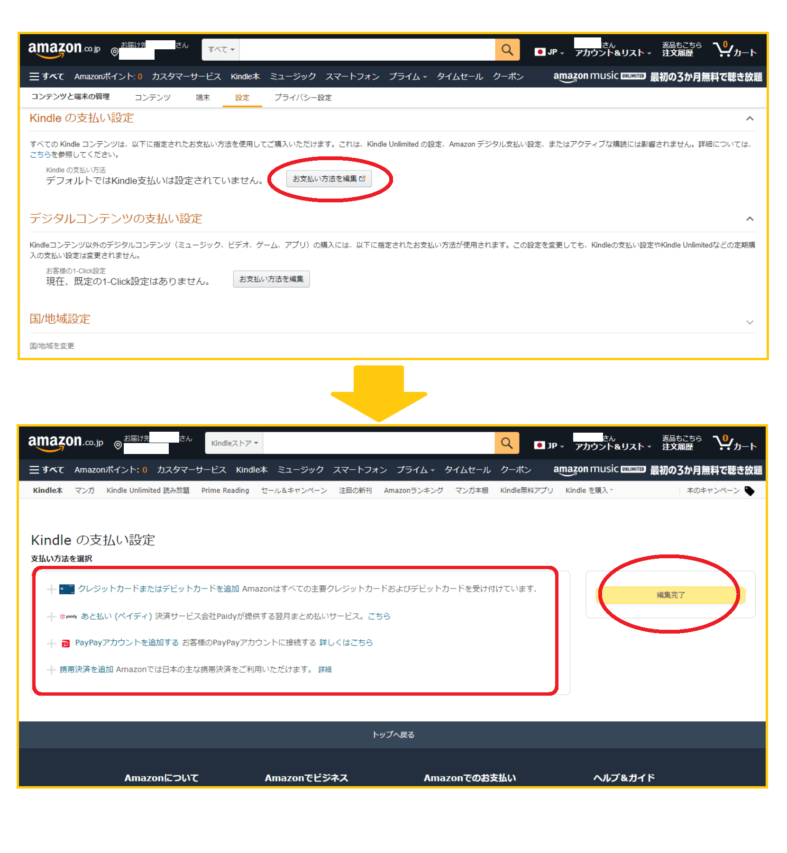Open クーポン in lower nav bar

click(516, 470)
